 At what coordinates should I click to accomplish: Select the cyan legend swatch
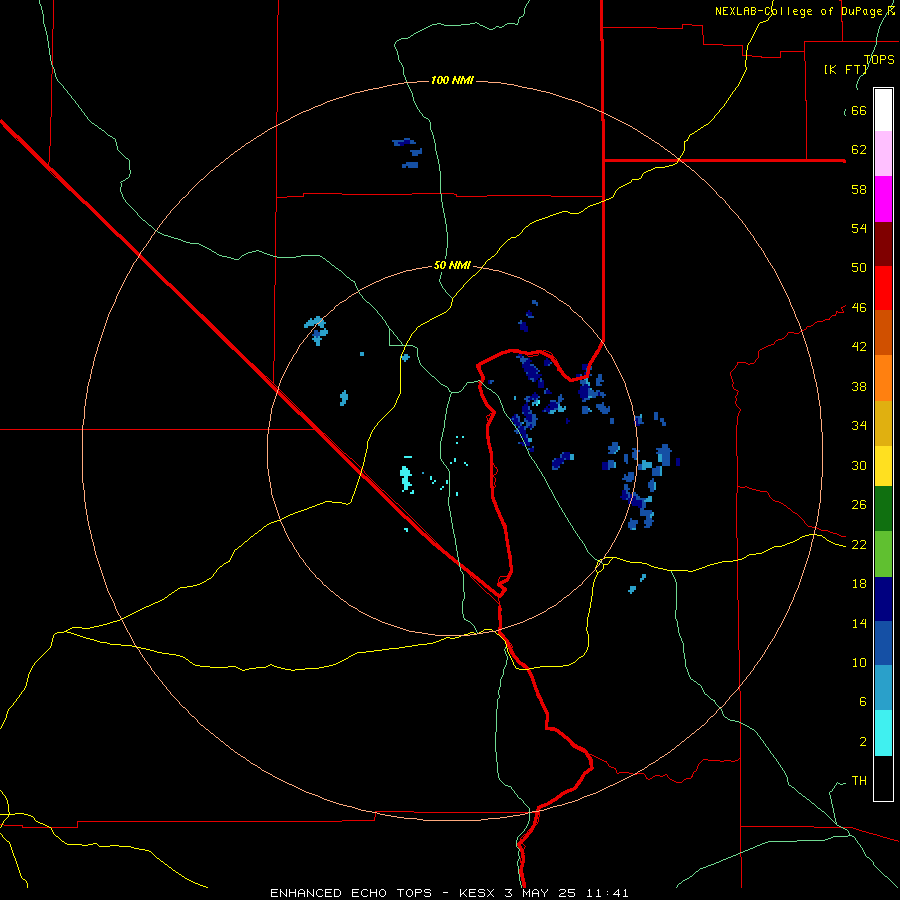pos(883,733)
